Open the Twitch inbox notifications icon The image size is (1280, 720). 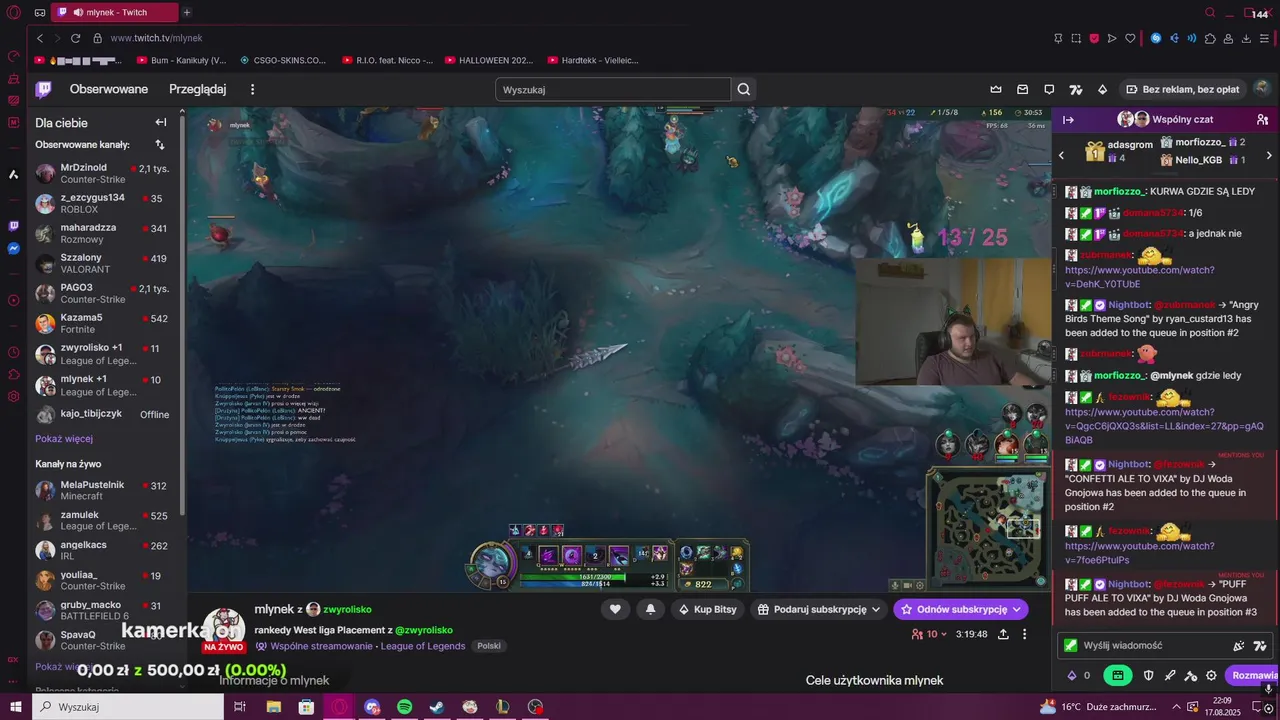[1022, 89]
